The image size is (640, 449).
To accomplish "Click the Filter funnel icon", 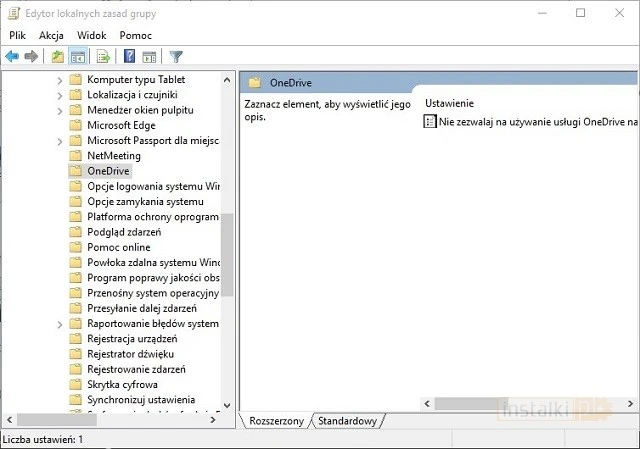I will (x=176, y=56).
